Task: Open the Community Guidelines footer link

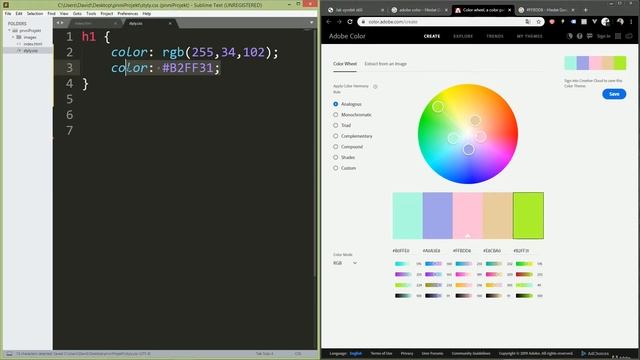Action: tap(471, 353)
